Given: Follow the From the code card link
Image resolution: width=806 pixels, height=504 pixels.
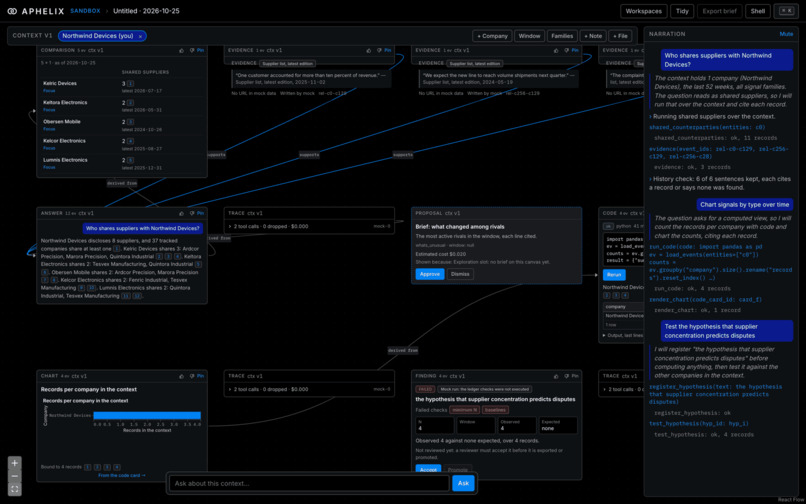Looking at the screenshot, I should point(122,476).
